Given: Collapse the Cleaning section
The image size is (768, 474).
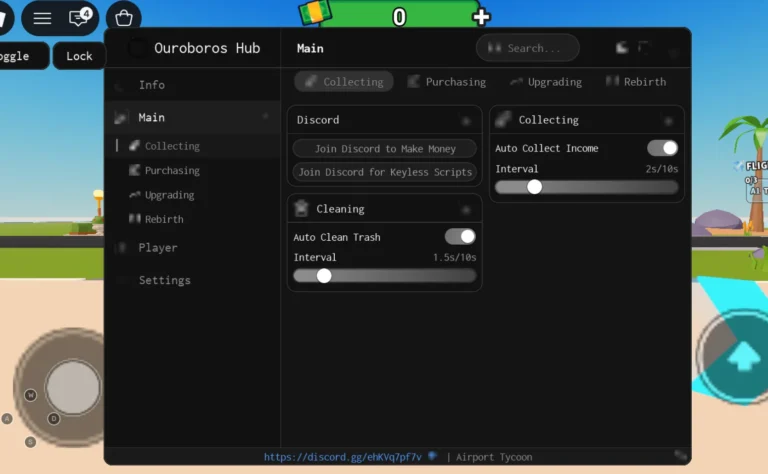Looking at the screenshot, I should [466, 210].
